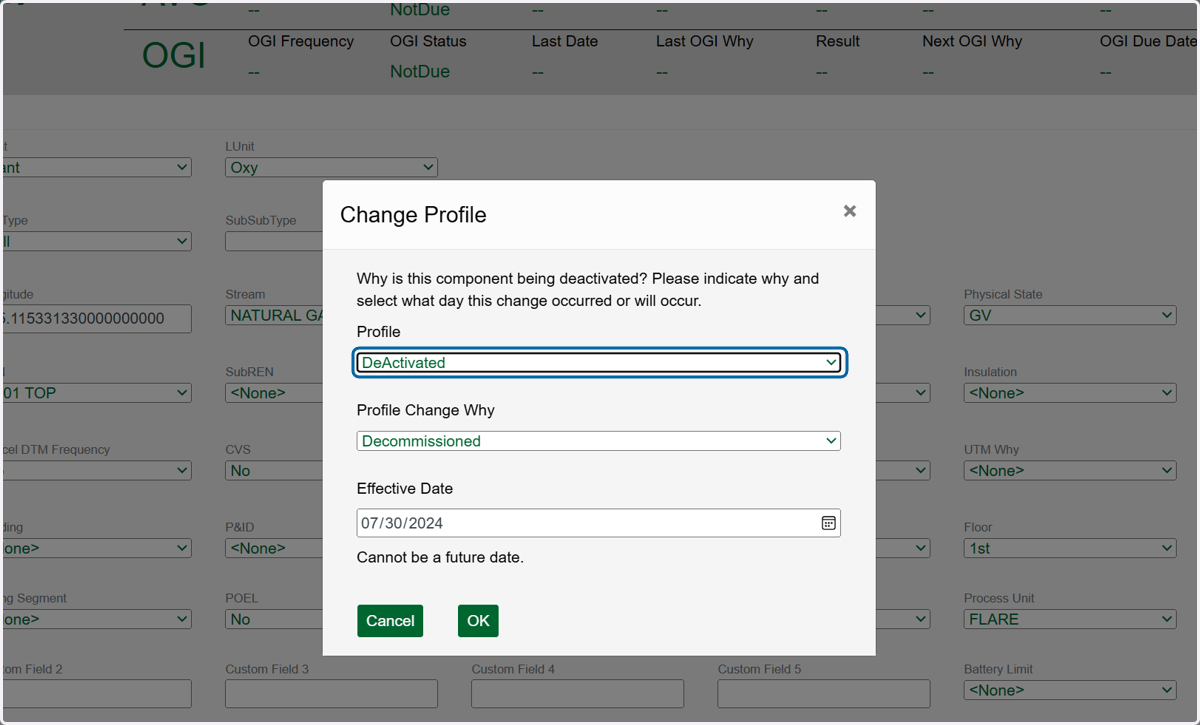This screenshot has height=725, width=1200.
Task: Click the Custom Field 5 input
Action: coord(824,694)
